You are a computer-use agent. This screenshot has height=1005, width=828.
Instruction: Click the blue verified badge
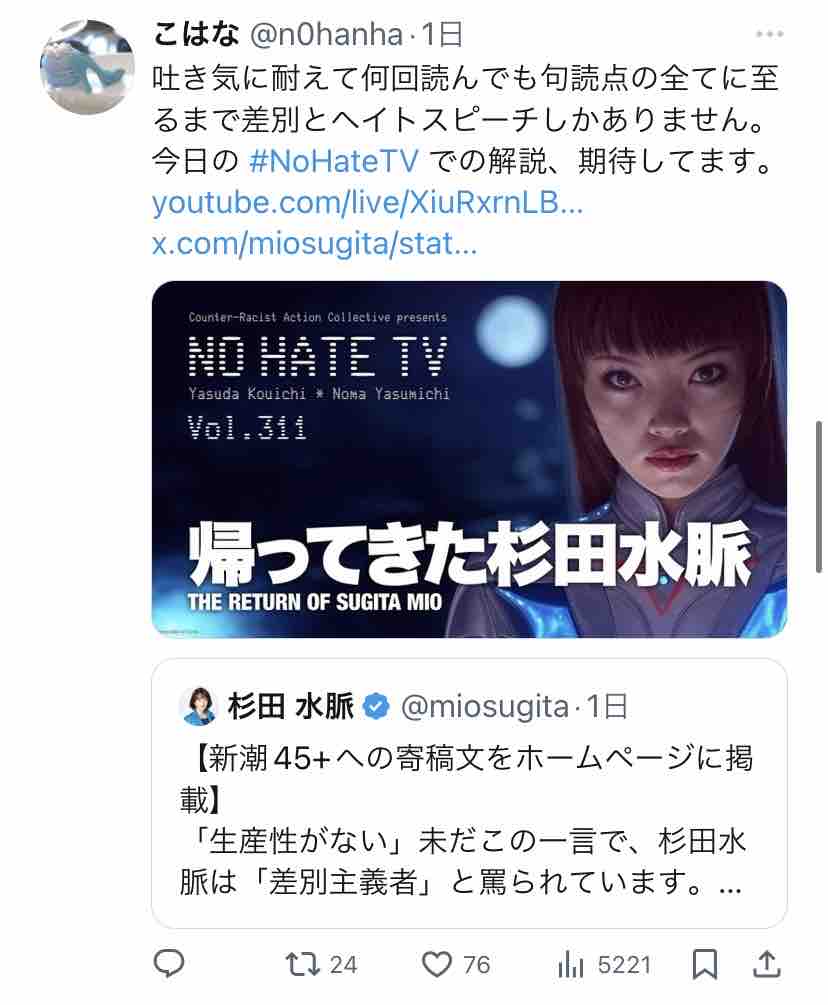(x=376, y=707)
